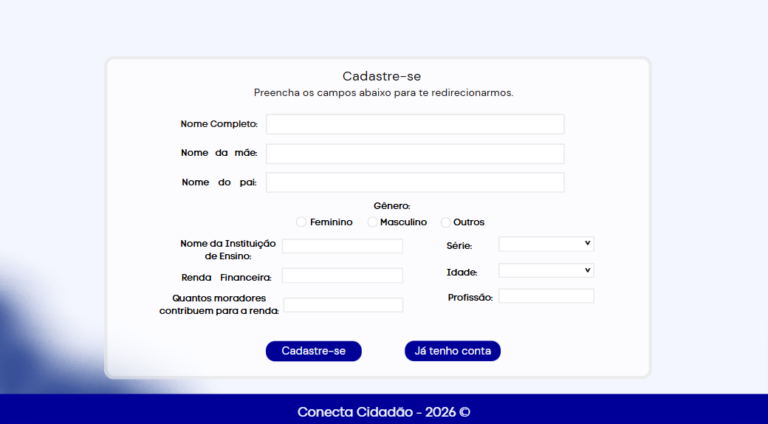Click the Nome do pai input box
Viewport: 768px width, 424px height.
click(x=415, y=183)
